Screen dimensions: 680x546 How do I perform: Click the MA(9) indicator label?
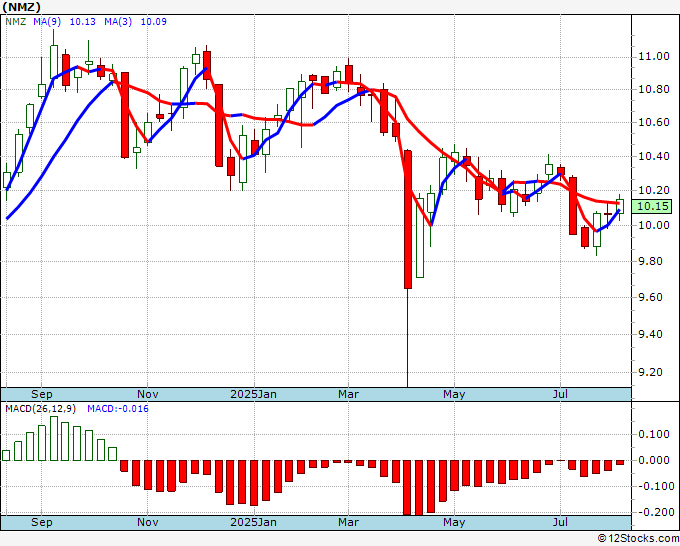point(47,22)
